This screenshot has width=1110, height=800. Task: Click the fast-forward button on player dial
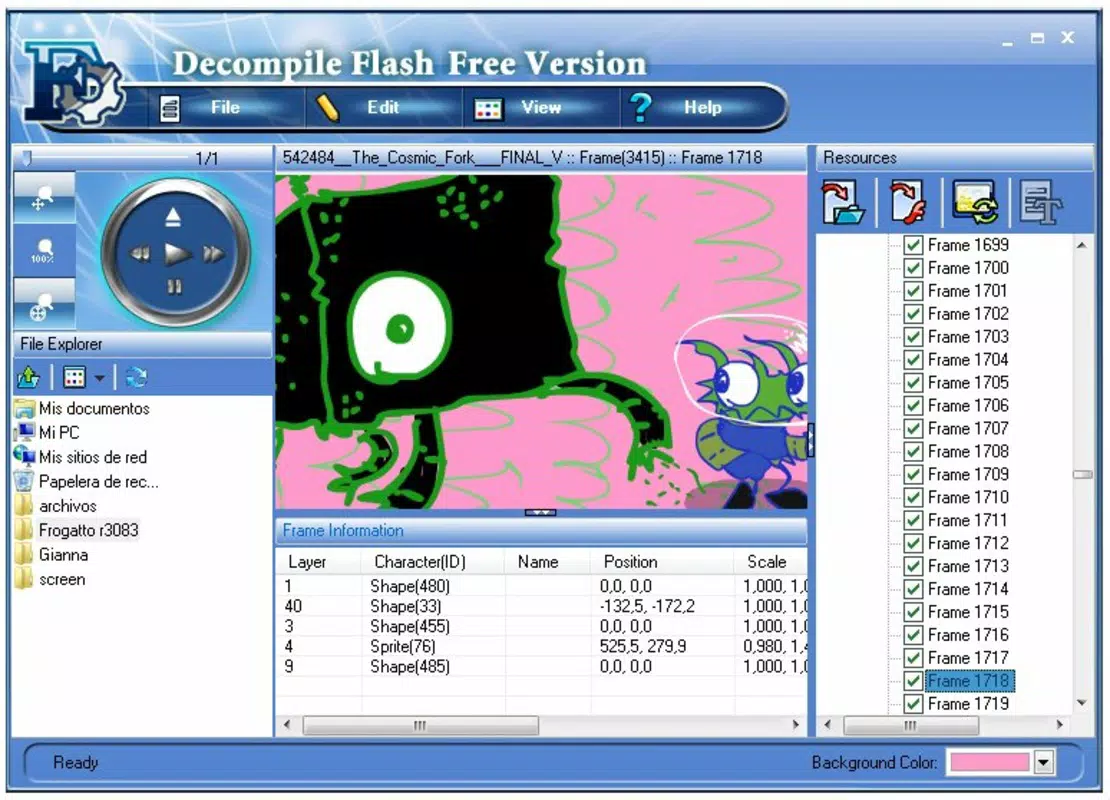(214, 253)
